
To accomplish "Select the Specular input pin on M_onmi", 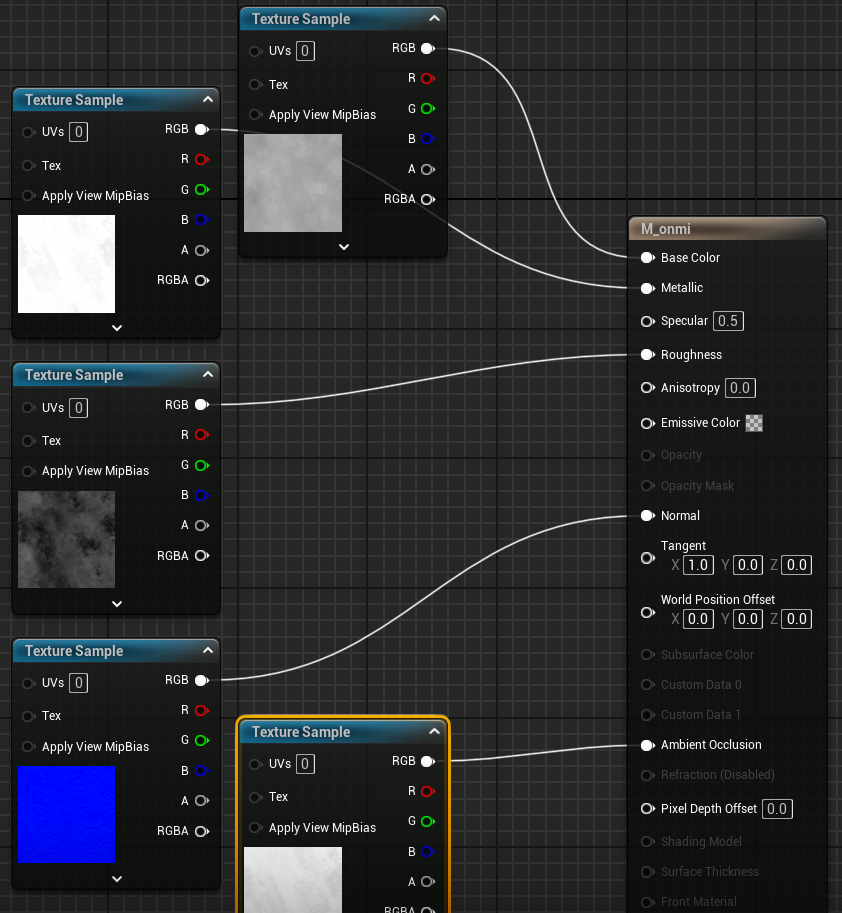I will (647, 321).
